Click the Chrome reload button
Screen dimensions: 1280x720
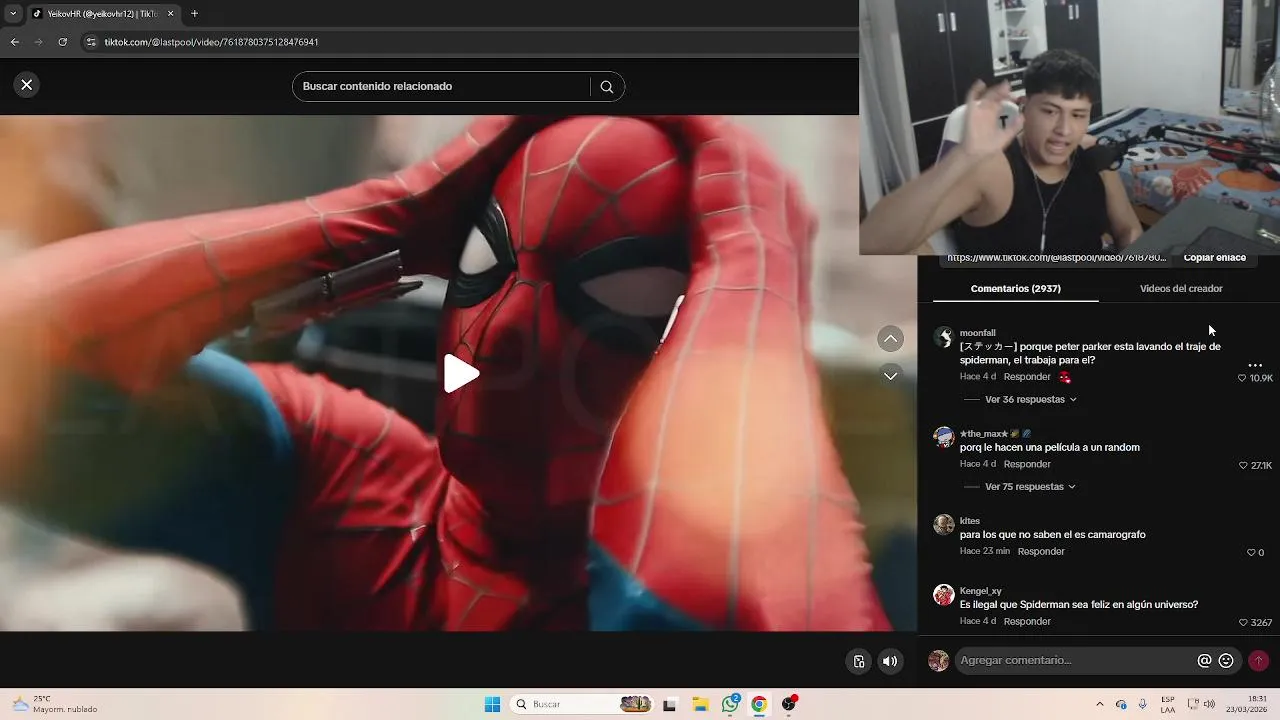click(x=62, y=42)
